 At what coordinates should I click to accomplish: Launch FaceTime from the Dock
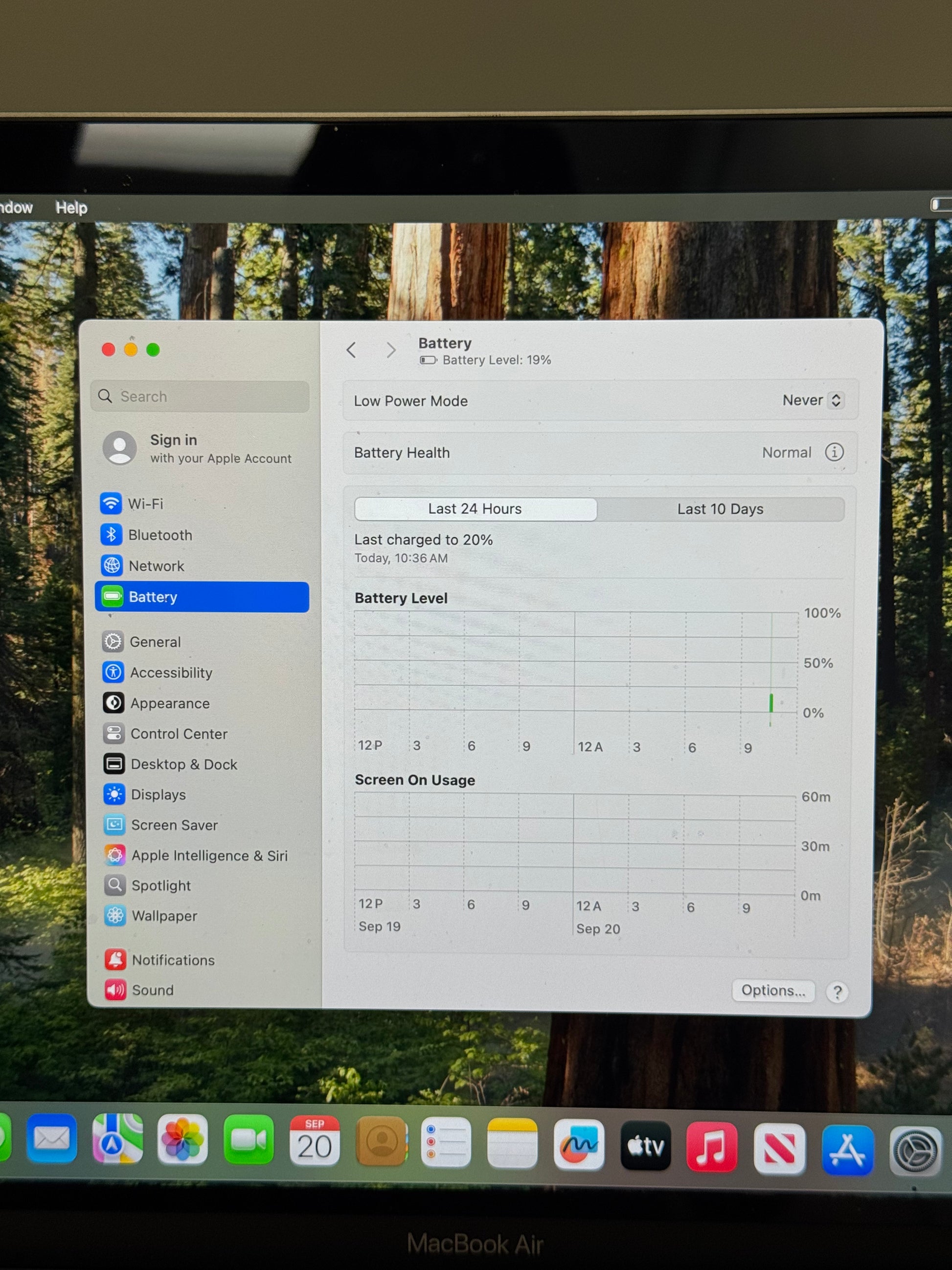point(249,1140)
